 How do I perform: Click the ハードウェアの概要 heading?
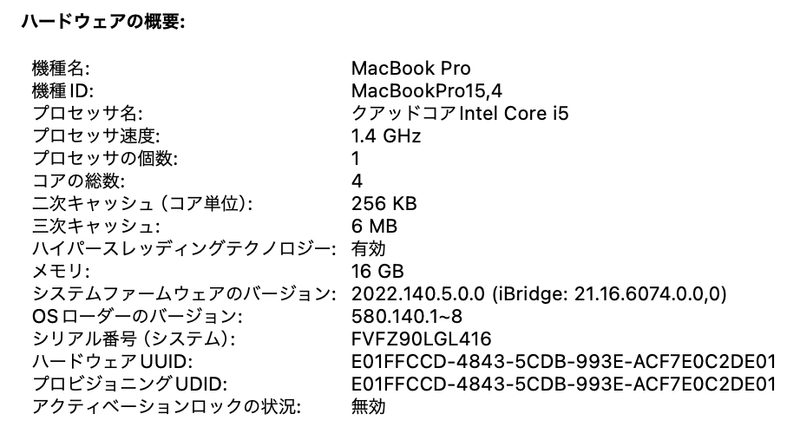coord(98,22)
